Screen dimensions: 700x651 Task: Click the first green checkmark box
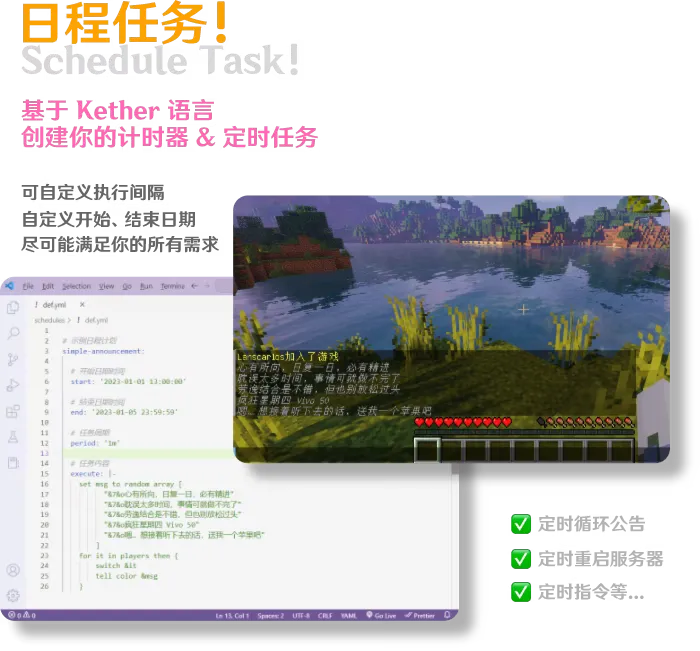tap(520, 524)
